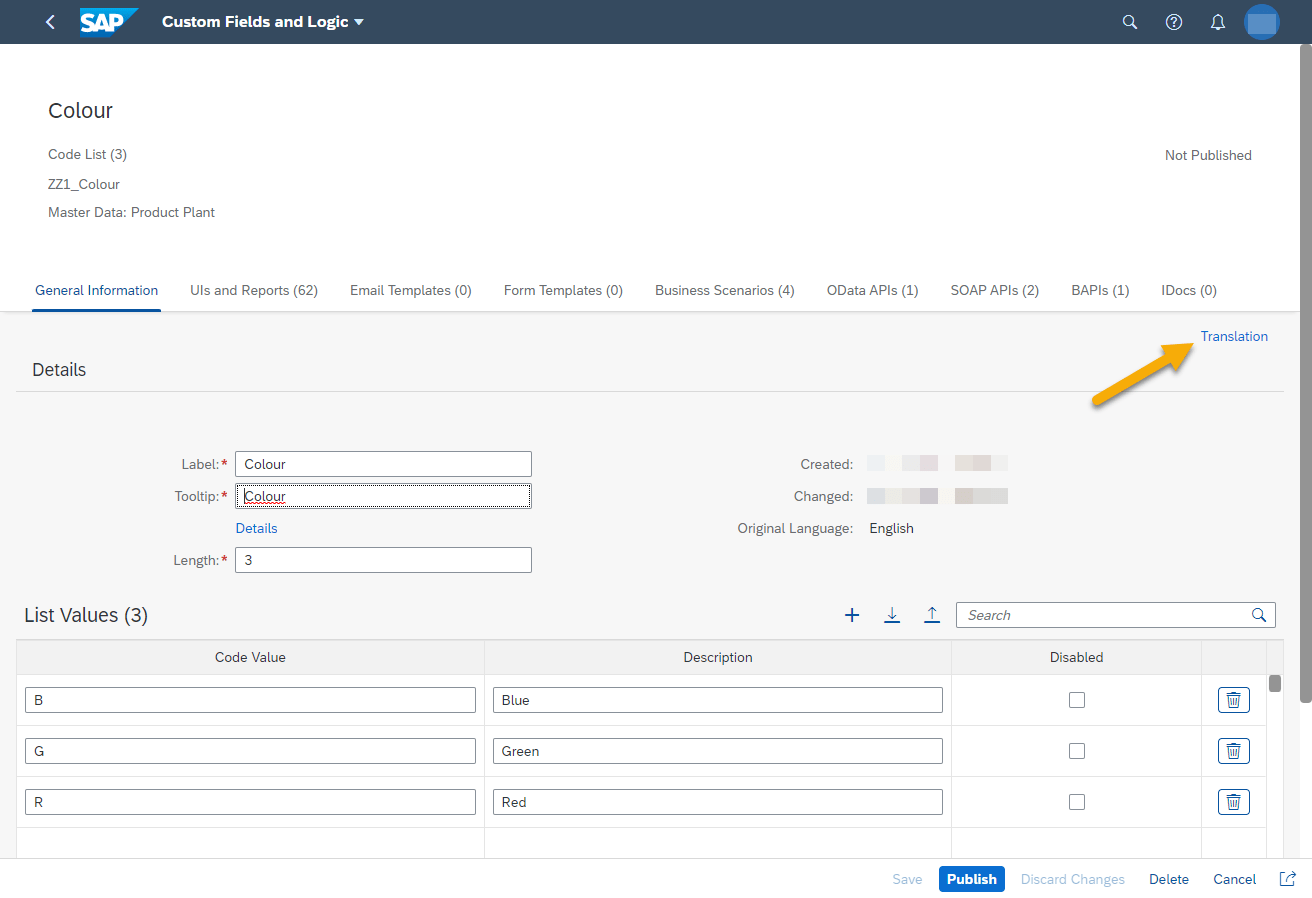Open the SOAP APIs tab
The image size is (1312, 898).
pos(995,291)
